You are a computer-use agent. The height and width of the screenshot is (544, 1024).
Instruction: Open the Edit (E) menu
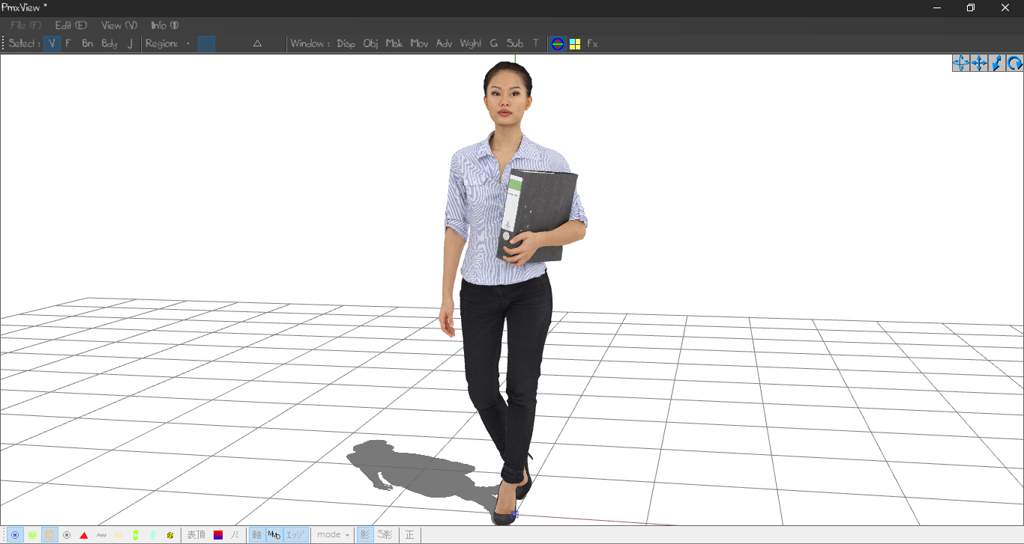71,25
